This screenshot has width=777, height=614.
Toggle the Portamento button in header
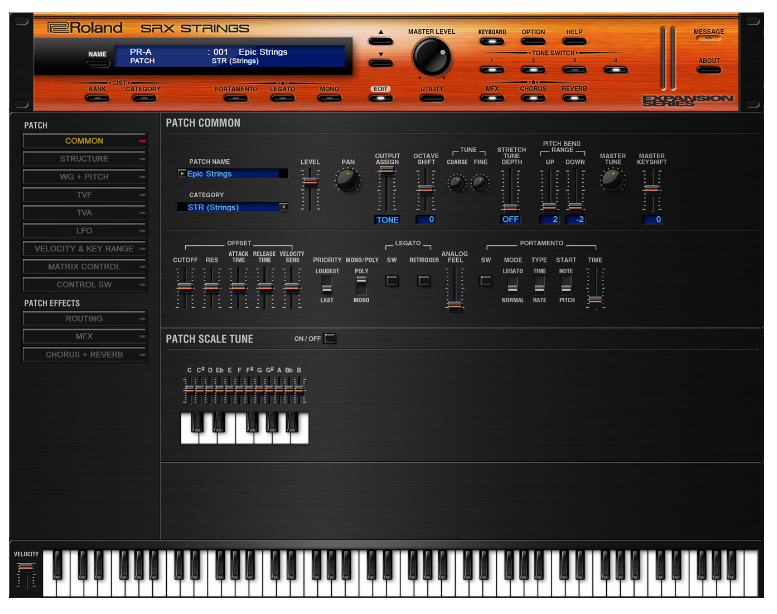point(235,98)
